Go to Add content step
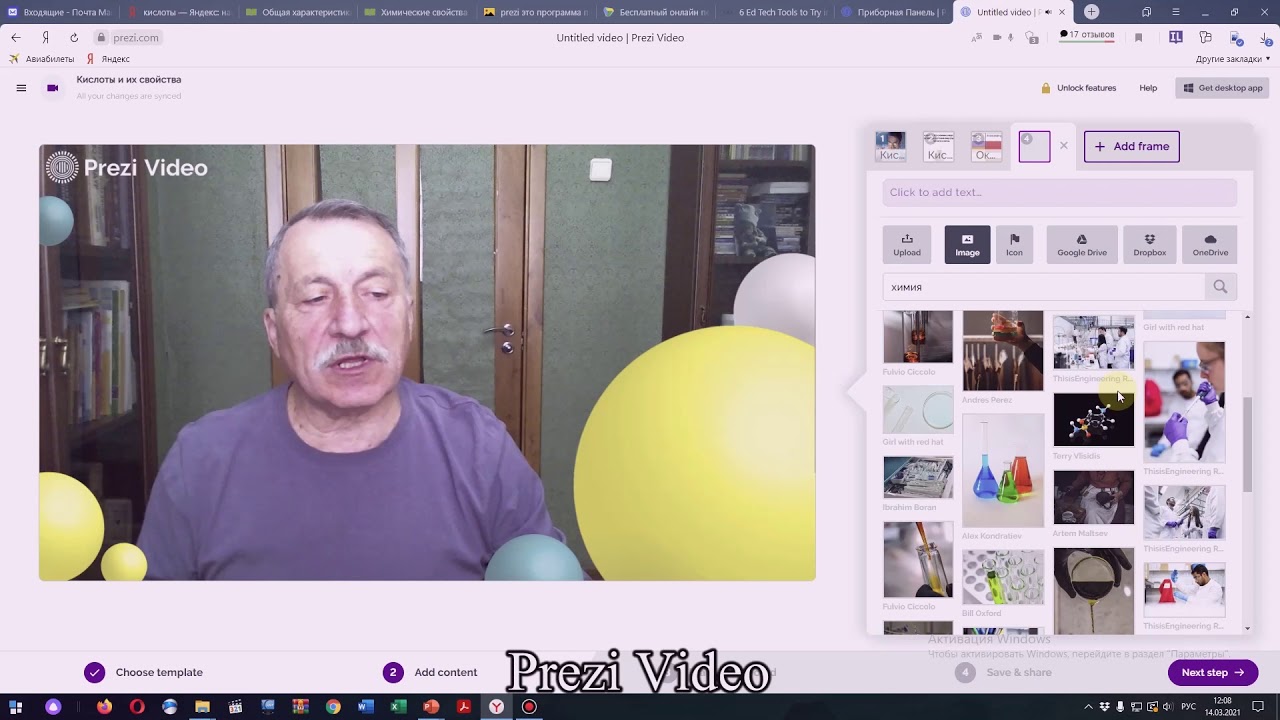The image size is (1280, 720). coord(431,672)
